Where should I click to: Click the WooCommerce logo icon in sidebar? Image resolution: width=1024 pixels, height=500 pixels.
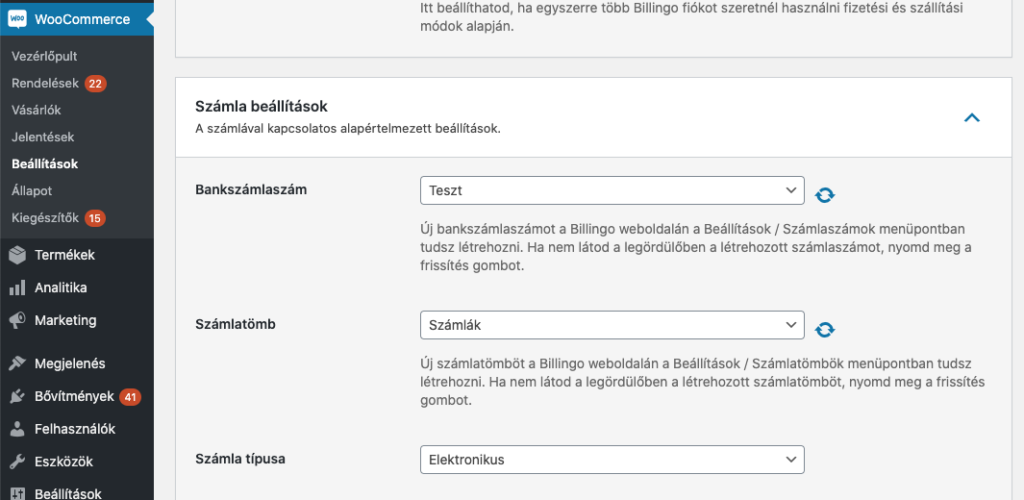coord(17,20)
